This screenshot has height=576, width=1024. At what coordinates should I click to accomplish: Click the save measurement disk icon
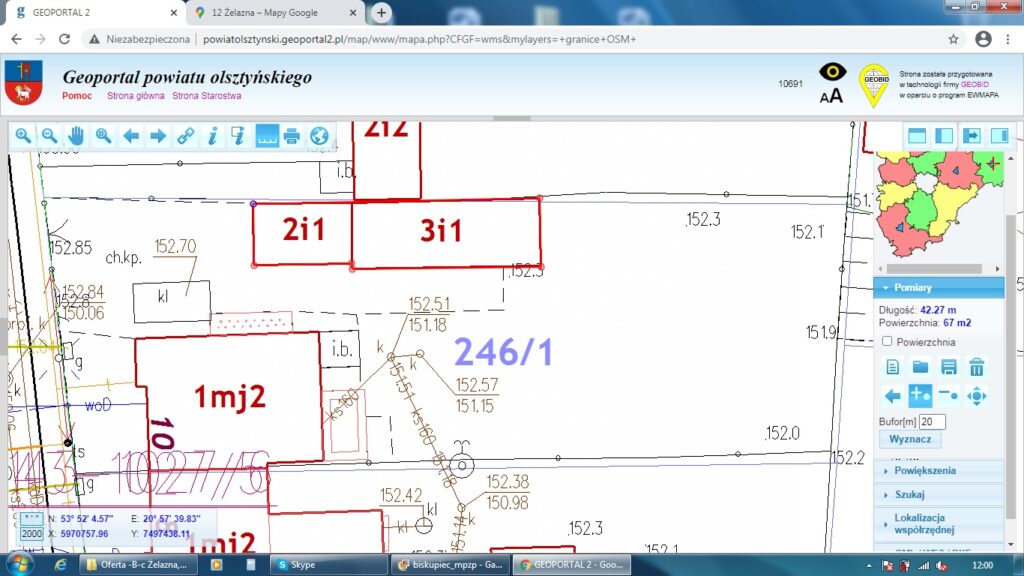949,367
